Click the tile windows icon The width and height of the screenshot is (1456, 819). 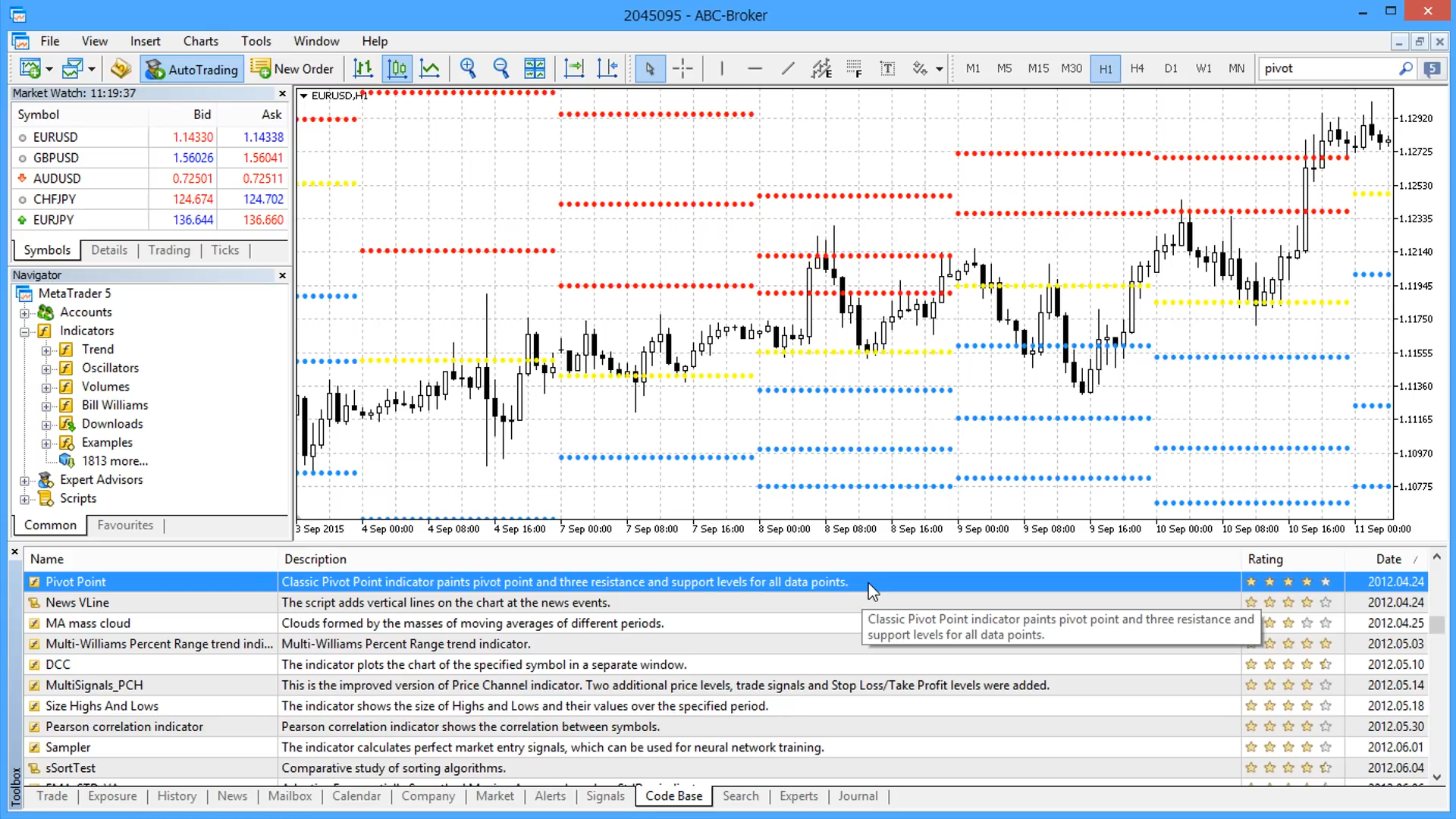(x=535, y=69)
